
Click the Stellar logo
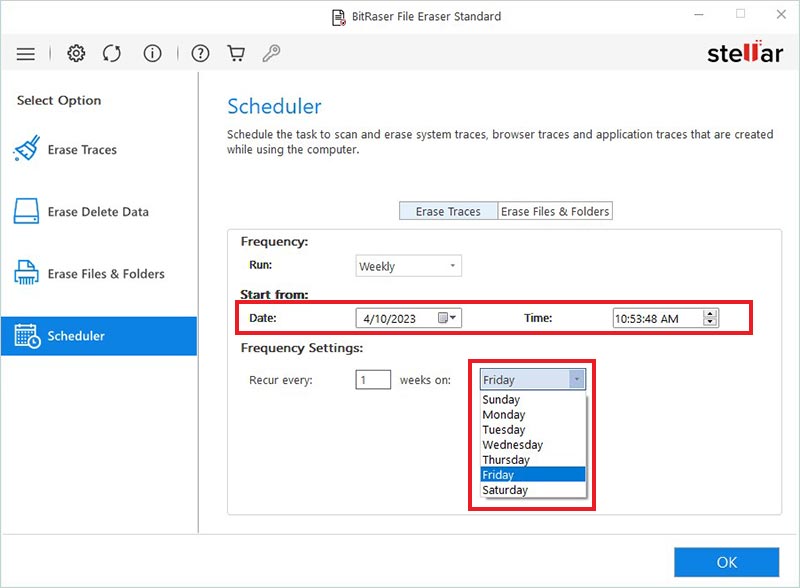[x=745, y=52]
